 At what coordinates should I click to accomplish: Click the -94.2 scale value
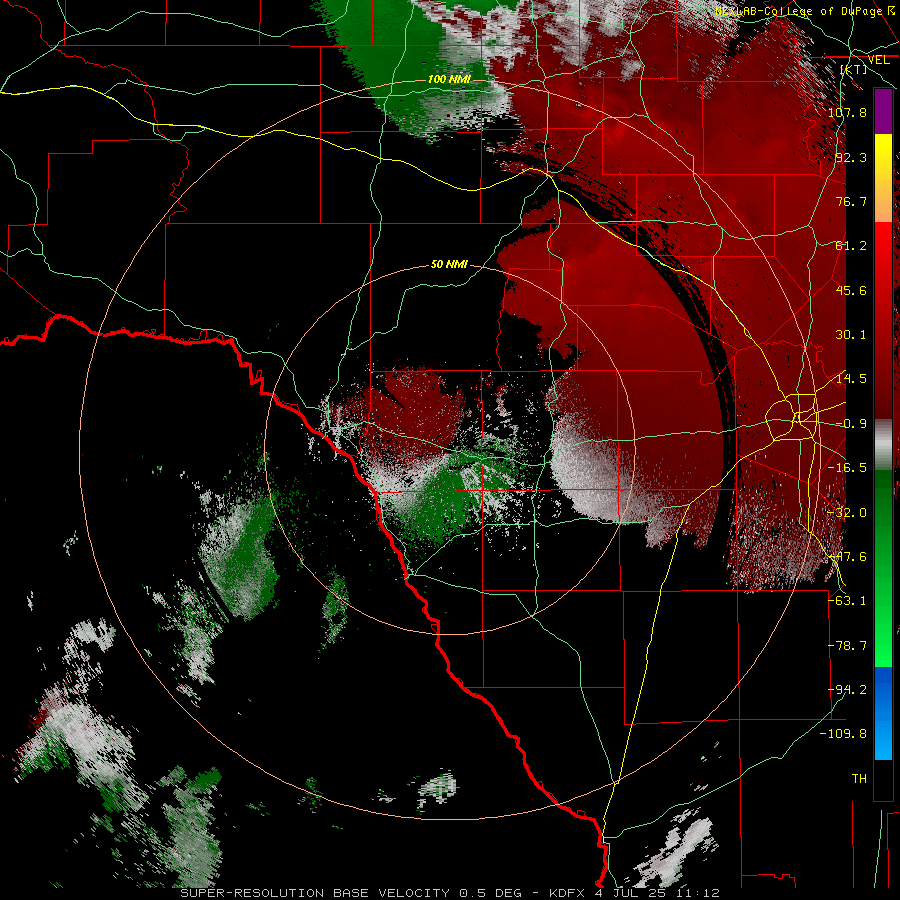click(847, 689)
